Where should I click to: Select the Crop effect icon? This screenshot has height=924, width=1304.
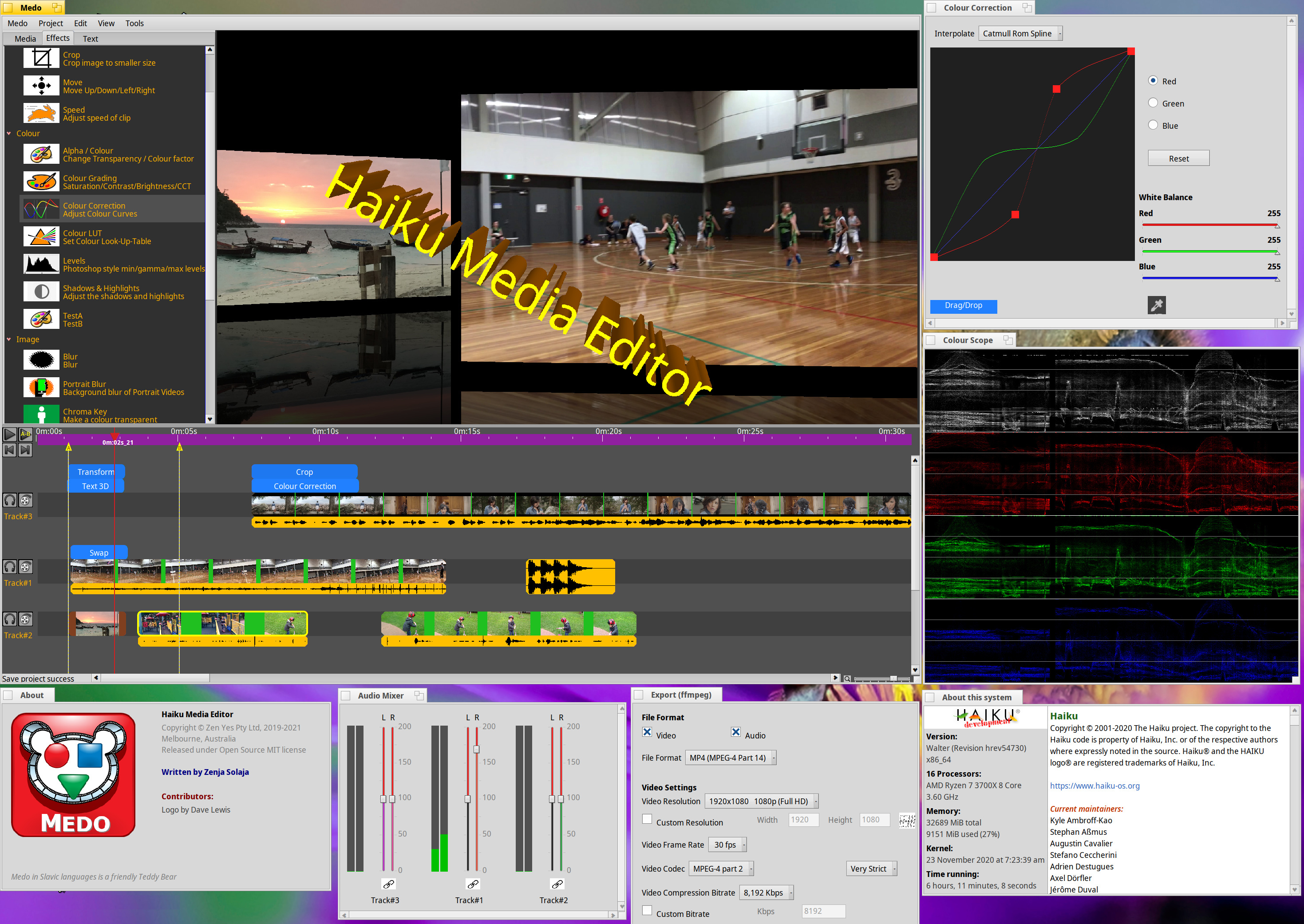coord(41,58)
